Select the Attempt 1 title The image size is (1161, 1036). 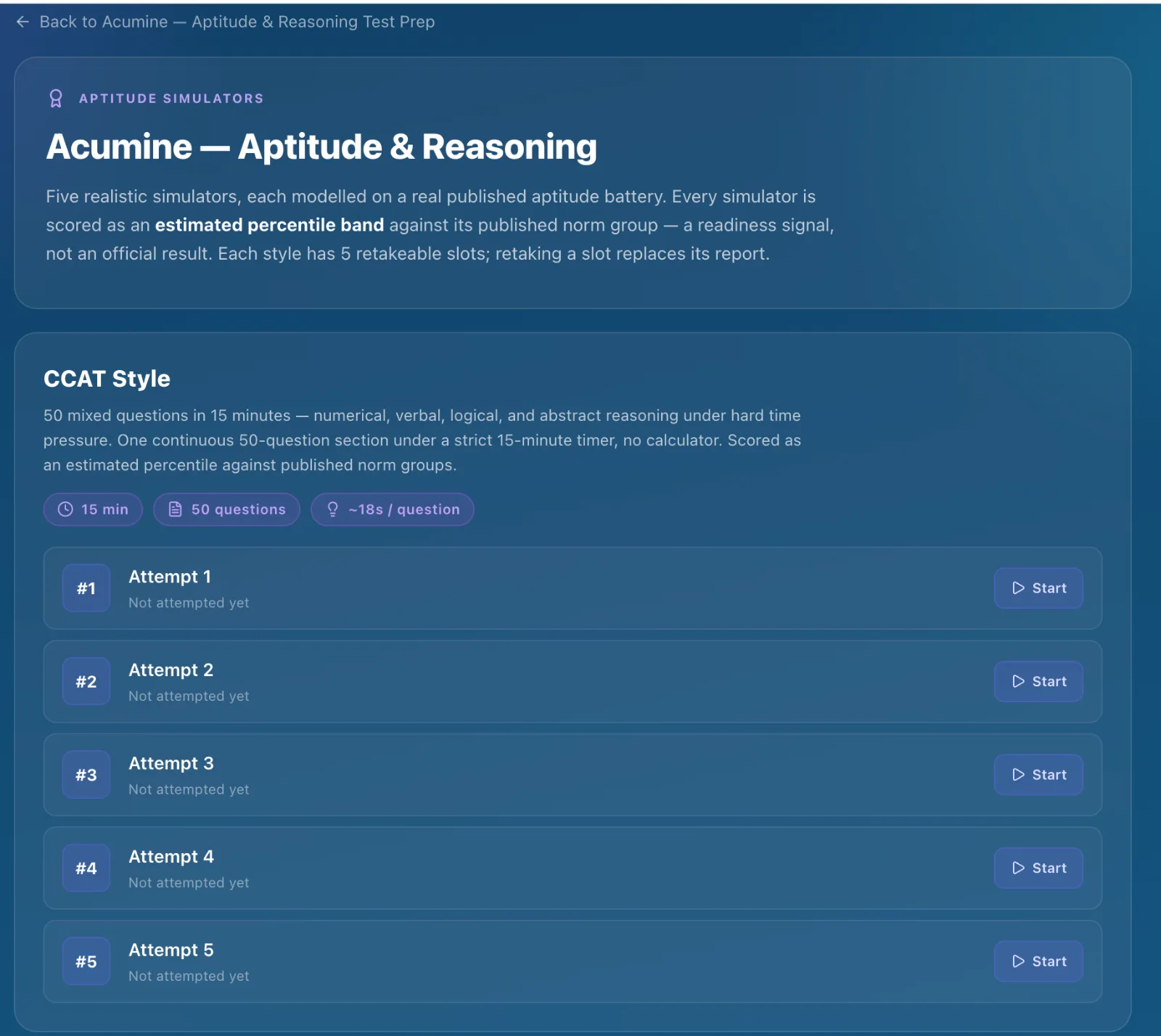(170, 577)
